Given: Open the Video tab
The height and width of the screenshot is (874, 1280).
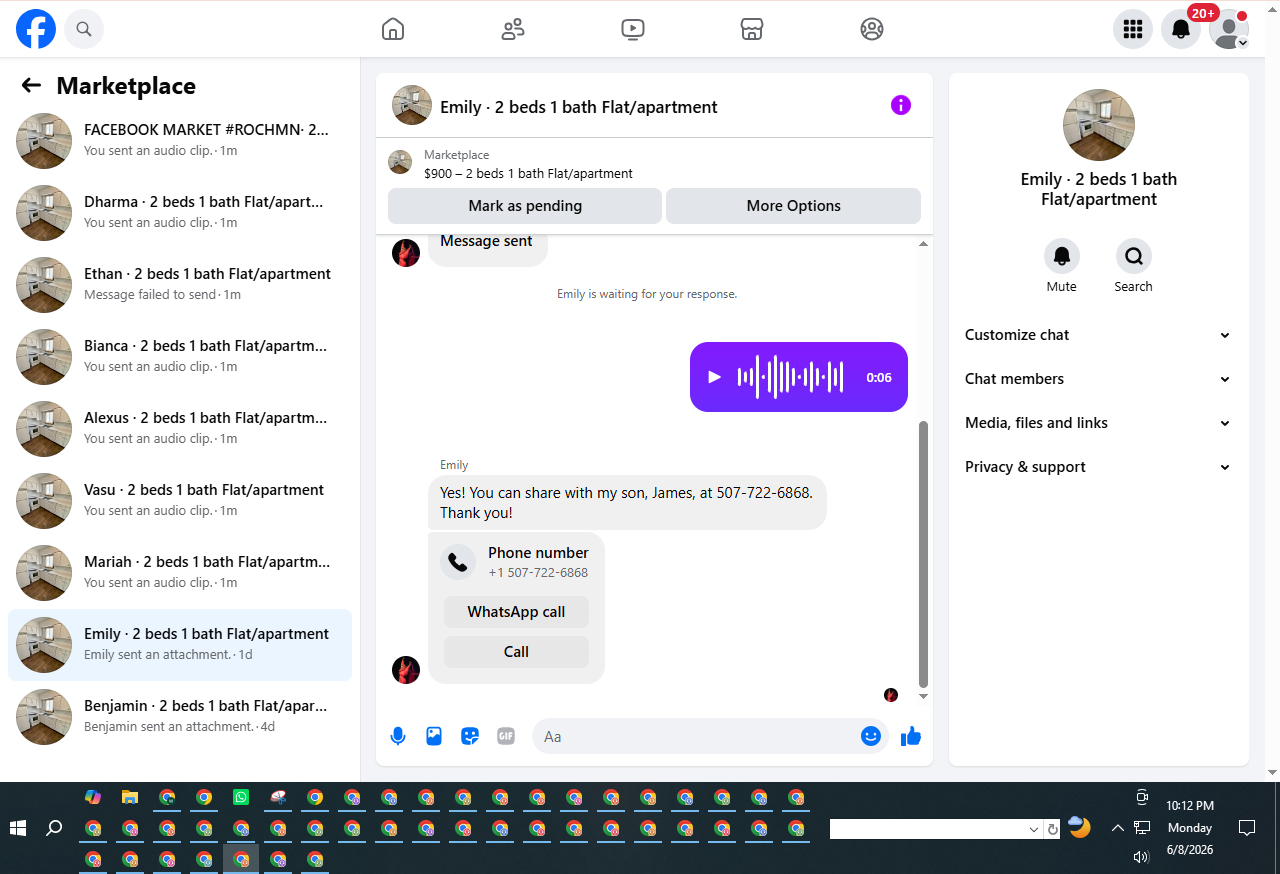Looking at the screenshot, I should click(x=633, y=29).
